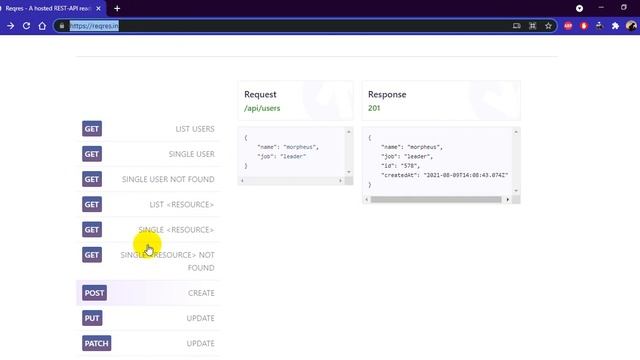
Task: Select PATCH Update endpoint
Action: (148, 344)
